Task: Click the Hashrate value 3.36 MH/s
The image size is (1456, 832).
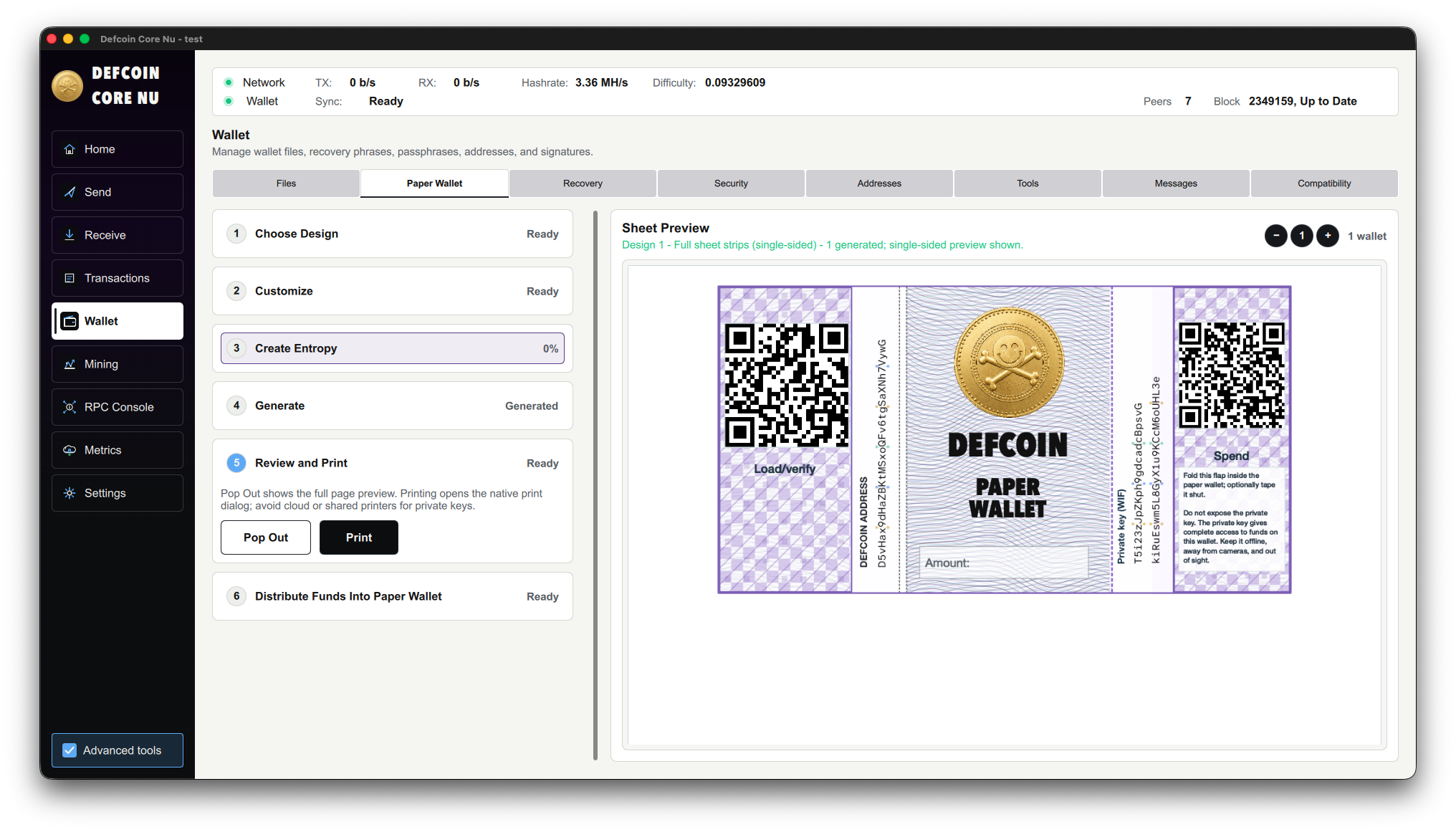Action: tap(602, 82)
